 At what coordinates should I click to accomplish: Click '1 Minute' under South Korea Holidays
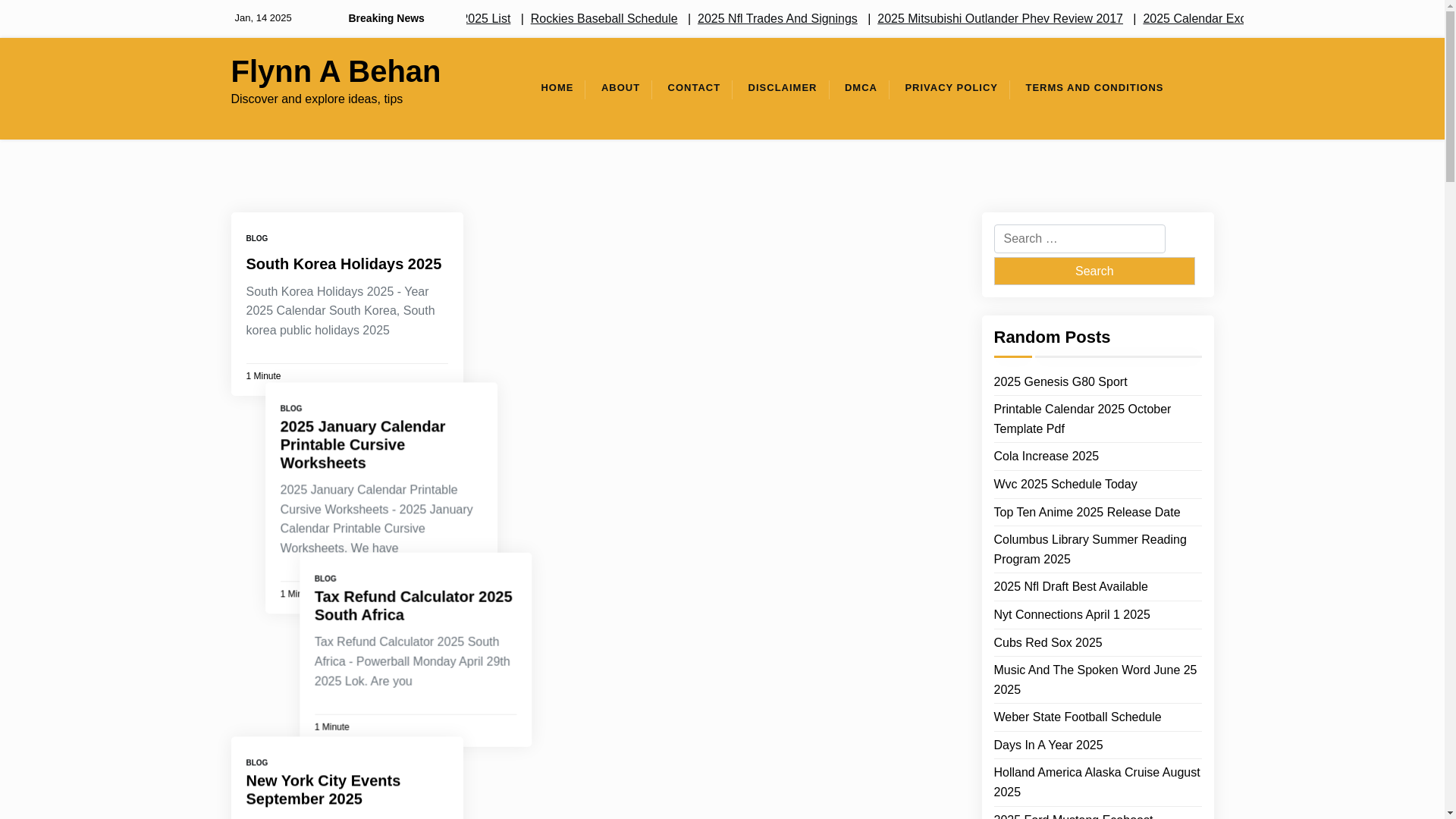point(263,376)
